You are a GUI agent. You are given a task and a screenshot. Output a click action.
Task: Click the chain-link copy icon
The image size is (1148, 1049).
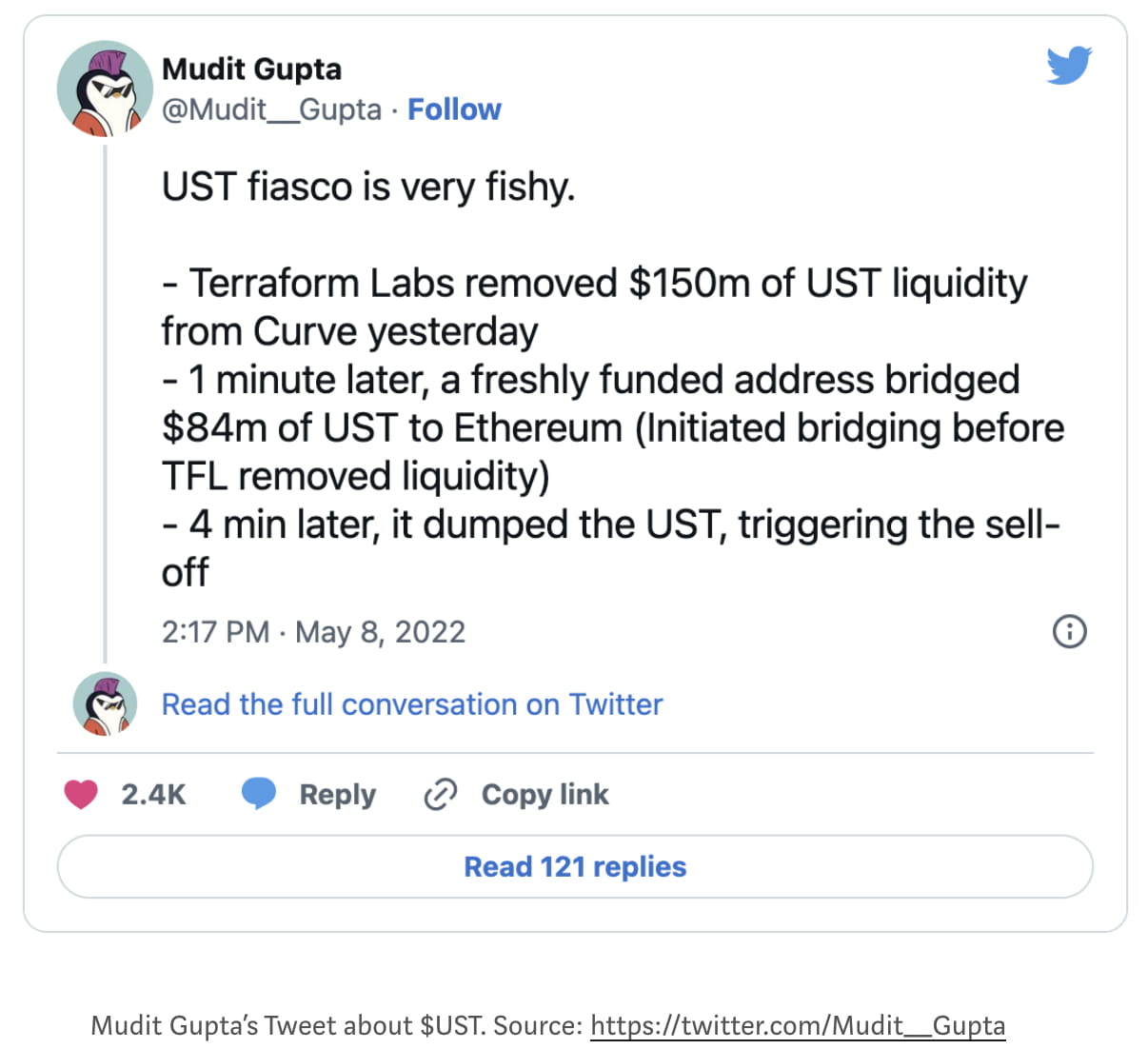[440, 794]
